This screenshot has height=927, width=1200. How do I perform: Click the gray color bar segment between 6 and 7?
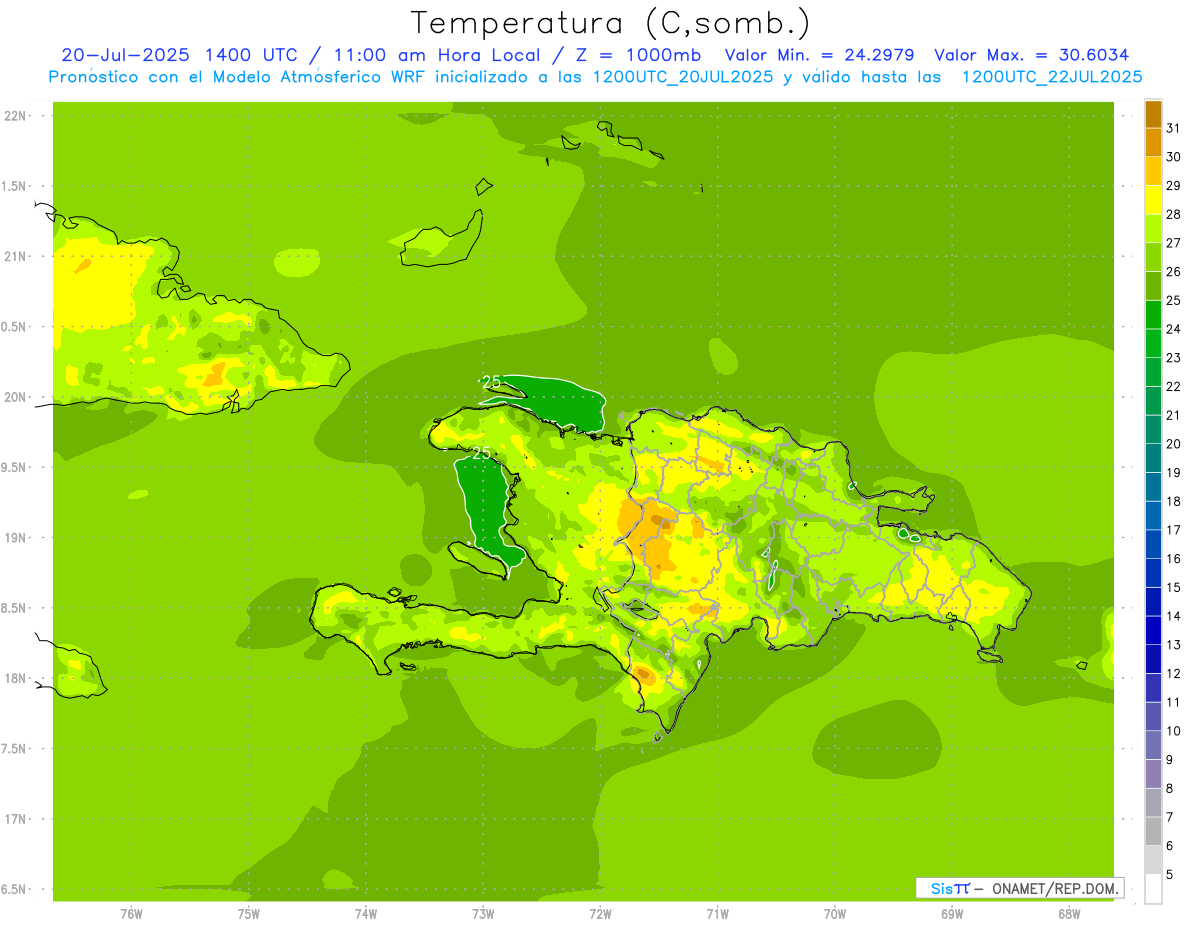[x=1153, y=831]
